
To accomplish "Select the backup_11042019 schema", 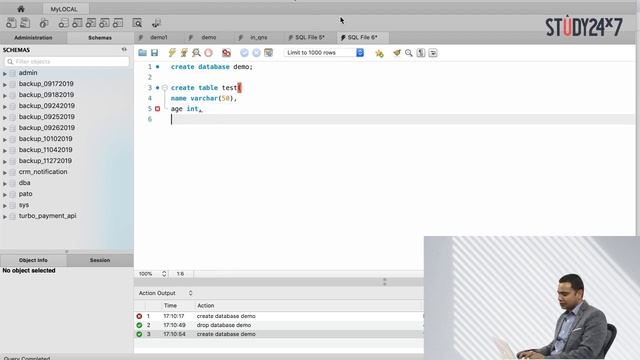I will [x=45, y=150].
